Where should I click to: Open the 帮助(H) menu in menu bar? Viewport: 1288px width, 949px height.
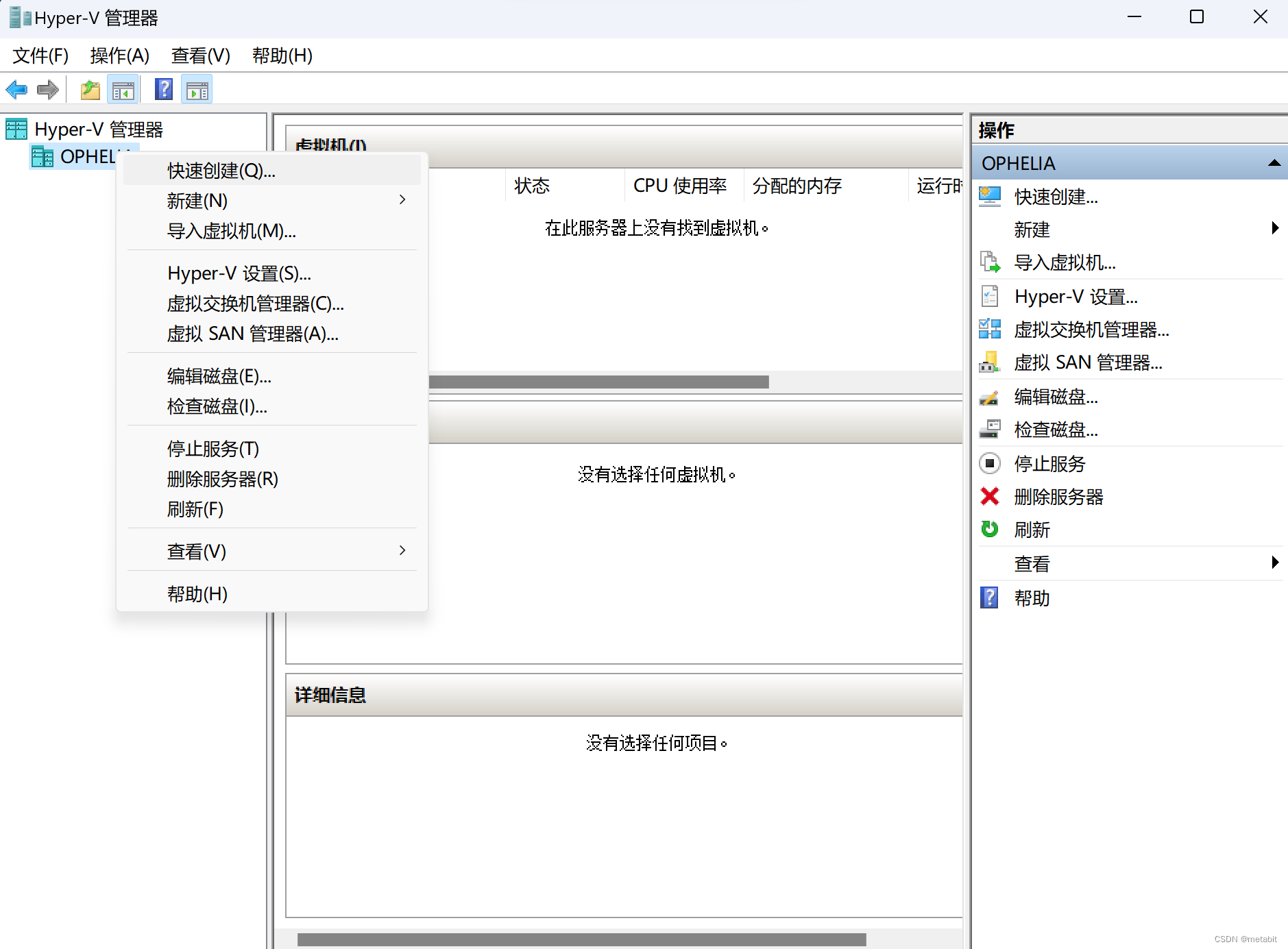pos(282,56)
